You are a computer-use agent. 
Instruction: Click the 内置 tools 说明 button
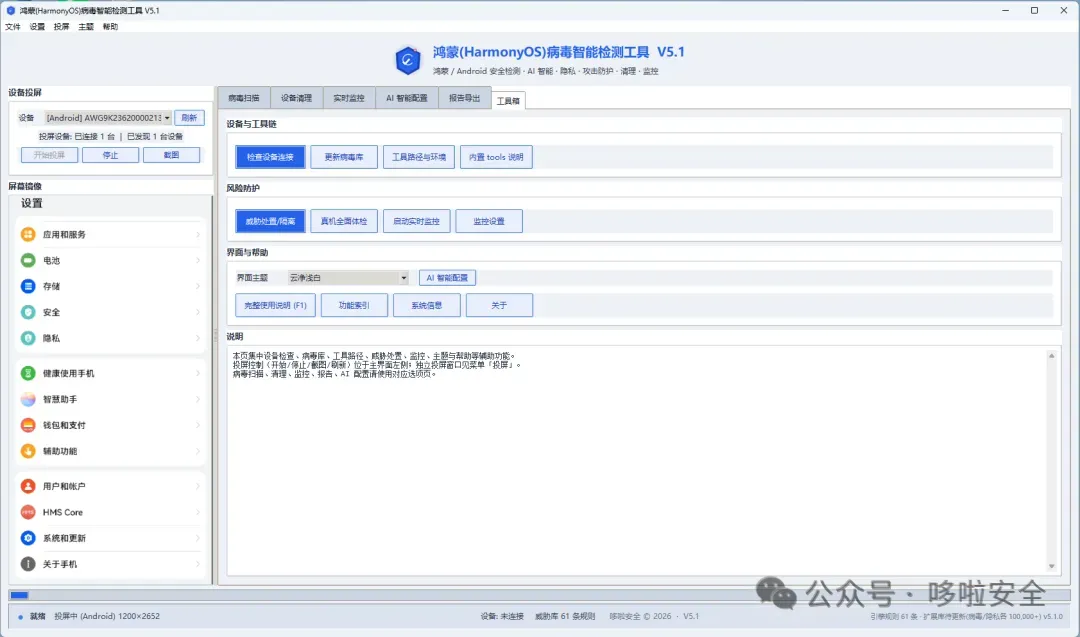click(x=496, y=157)
